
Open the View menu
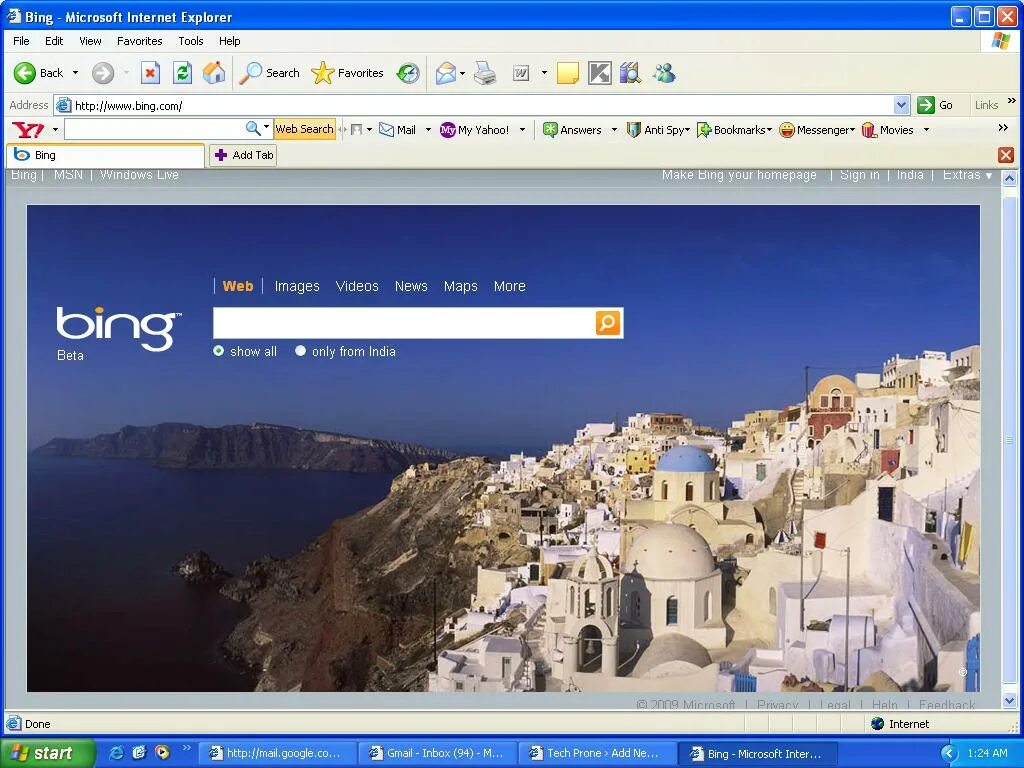(90, 41)
